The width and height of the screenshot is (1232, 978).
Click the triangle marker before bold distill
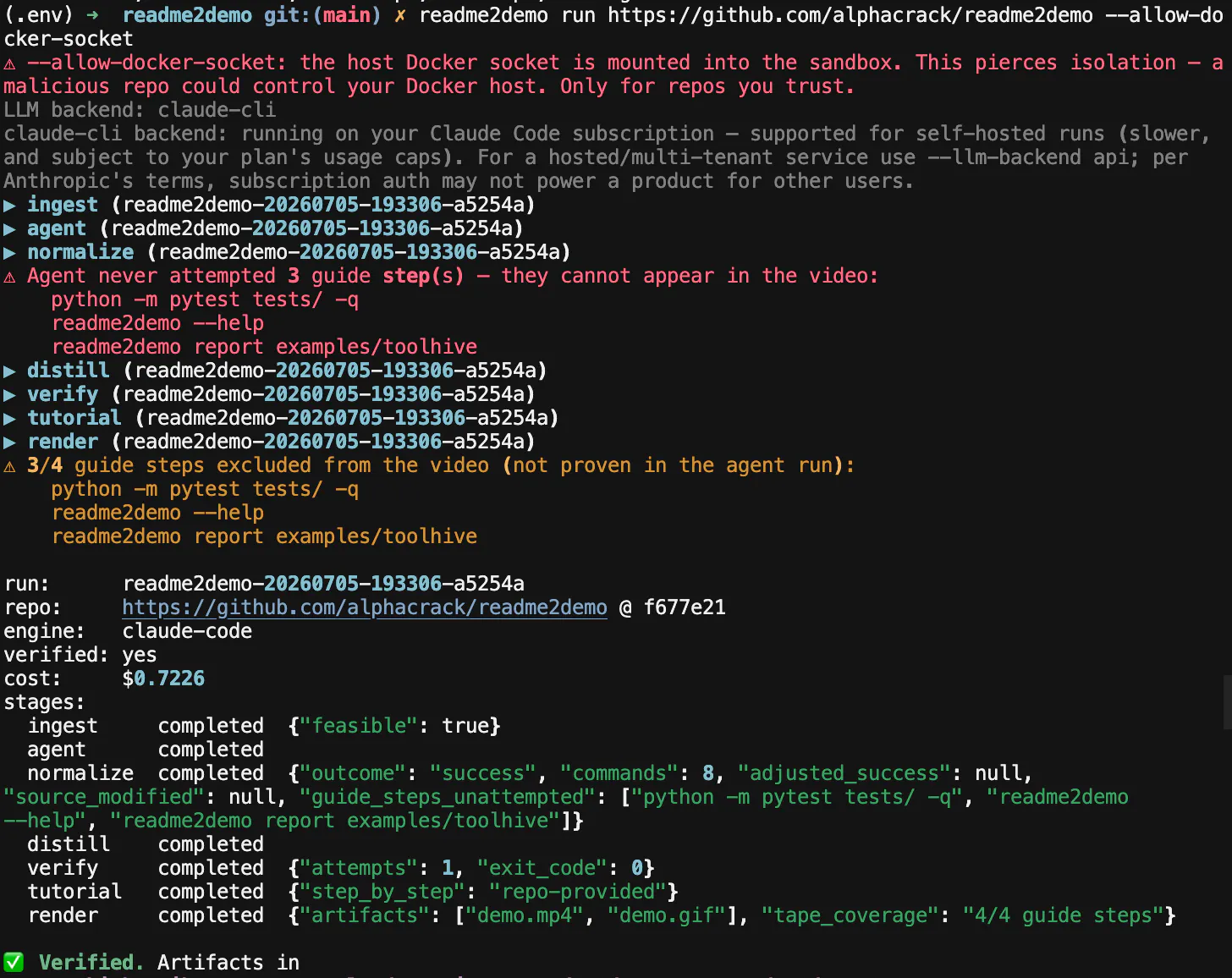tap(9, 371)
